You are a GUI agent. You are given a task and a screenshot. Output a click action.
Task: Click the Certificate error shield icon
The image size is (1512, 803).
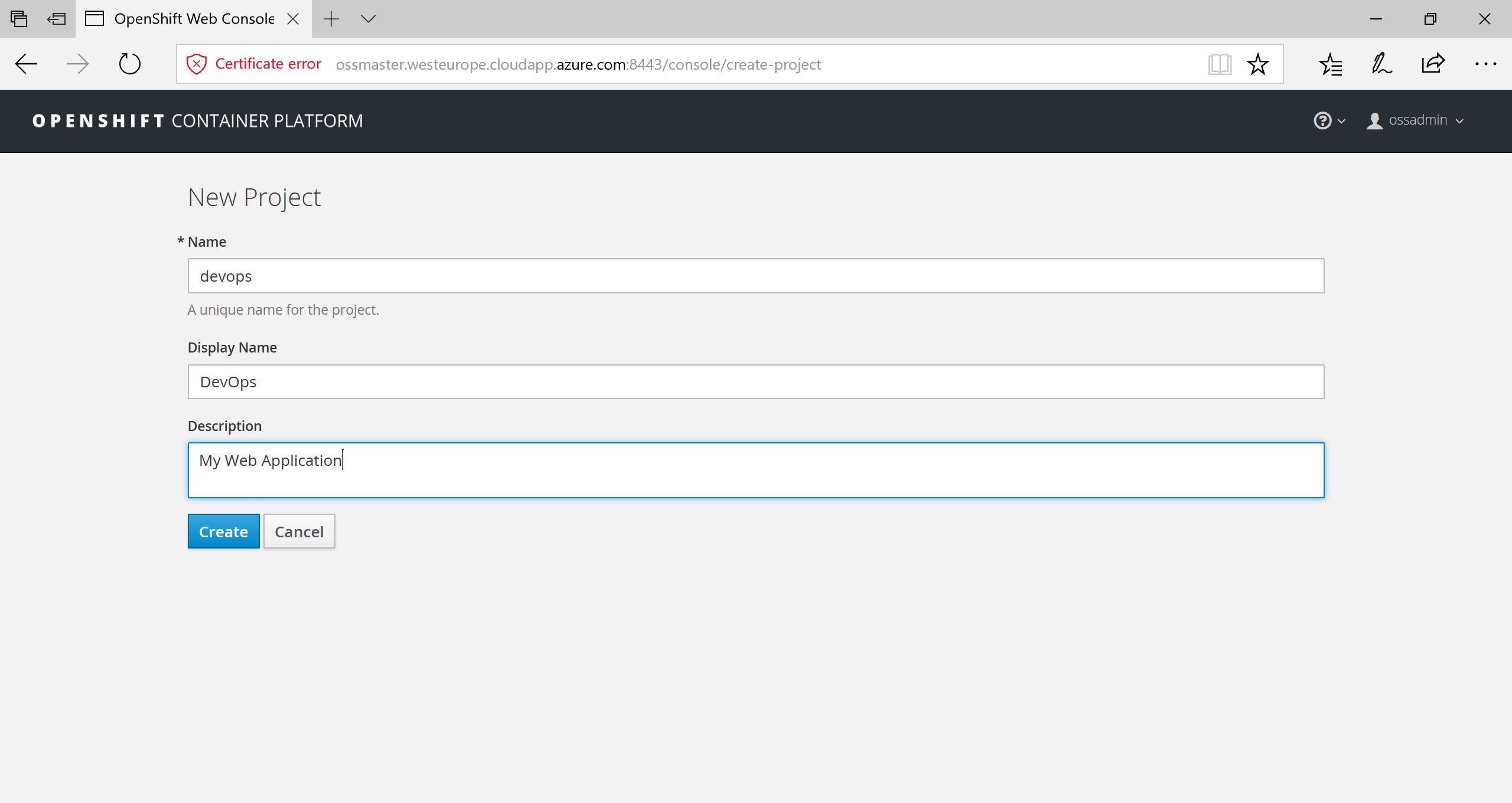(196, 64)
